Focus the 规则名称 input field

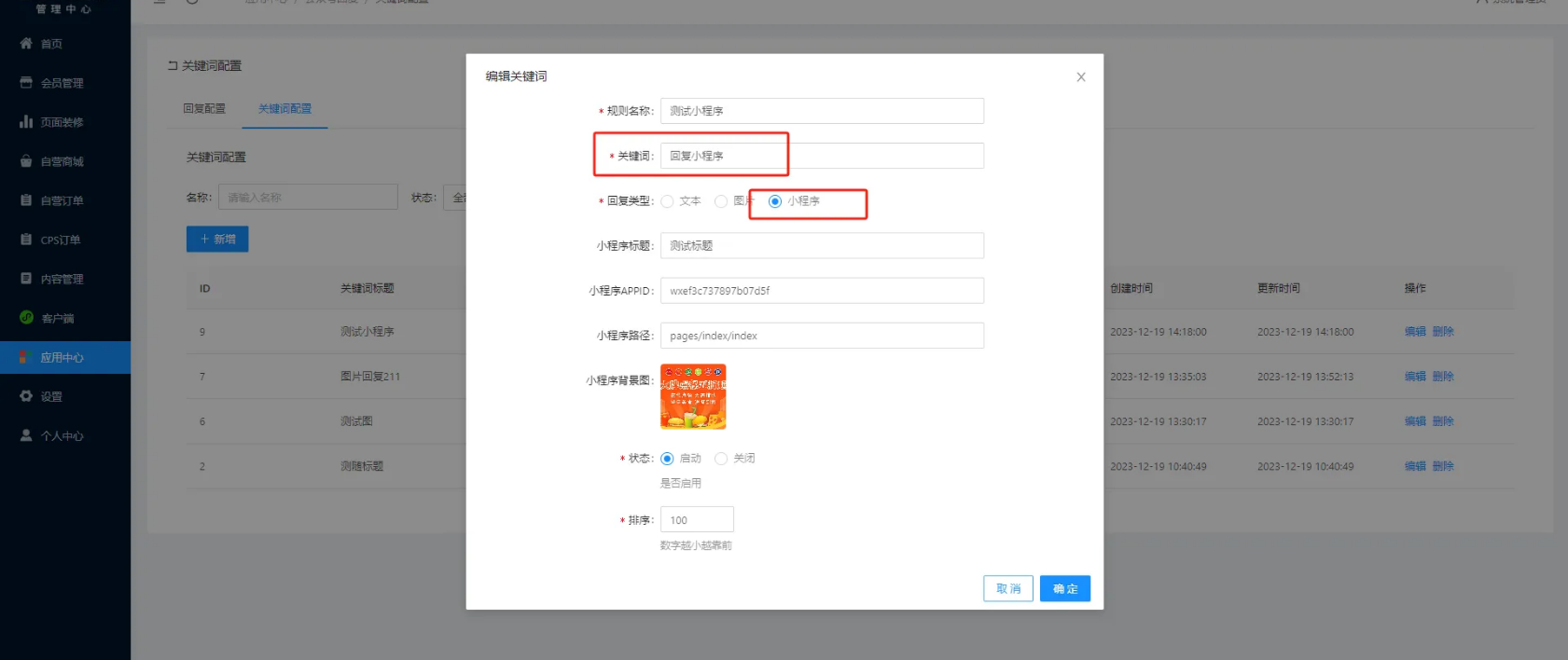(822, 111)
